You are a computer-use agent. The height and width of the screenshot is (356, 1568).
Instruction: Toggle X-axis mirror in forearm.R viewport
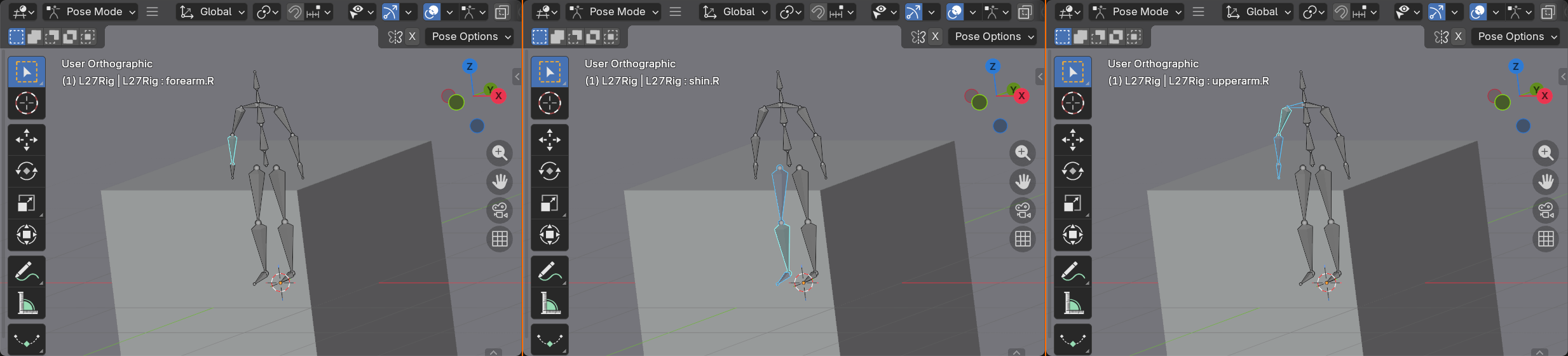412,37
